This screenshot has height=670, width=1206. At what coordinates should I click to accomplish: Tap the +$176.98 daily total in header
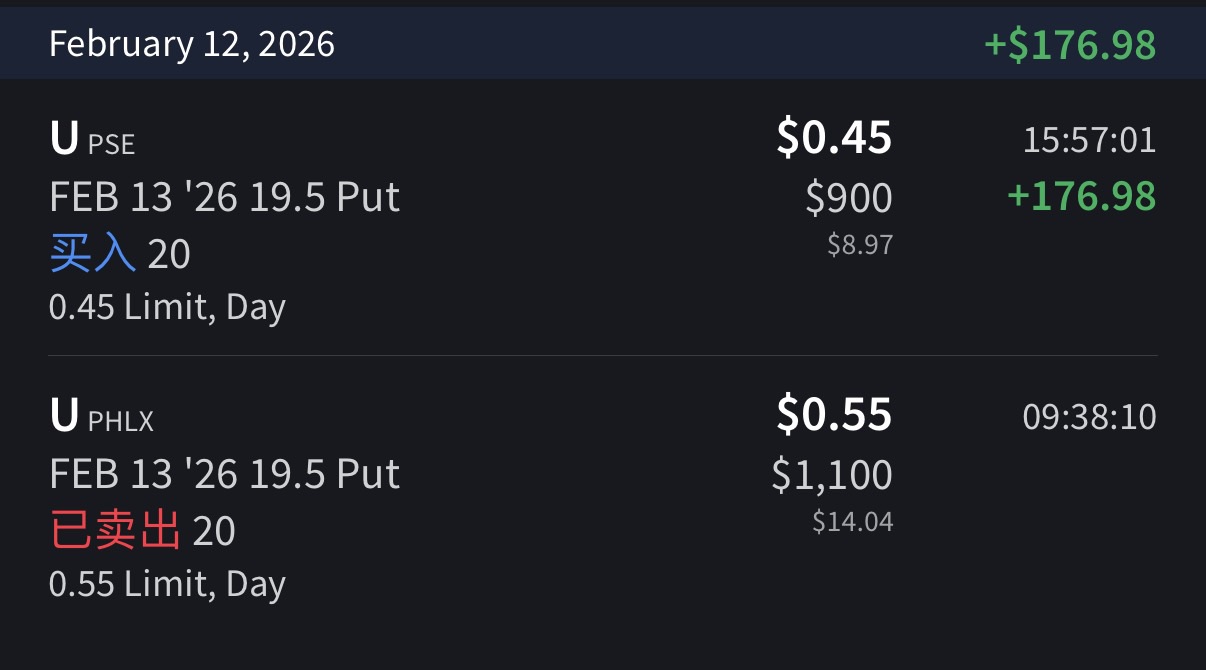click(x=1069, y=45)
